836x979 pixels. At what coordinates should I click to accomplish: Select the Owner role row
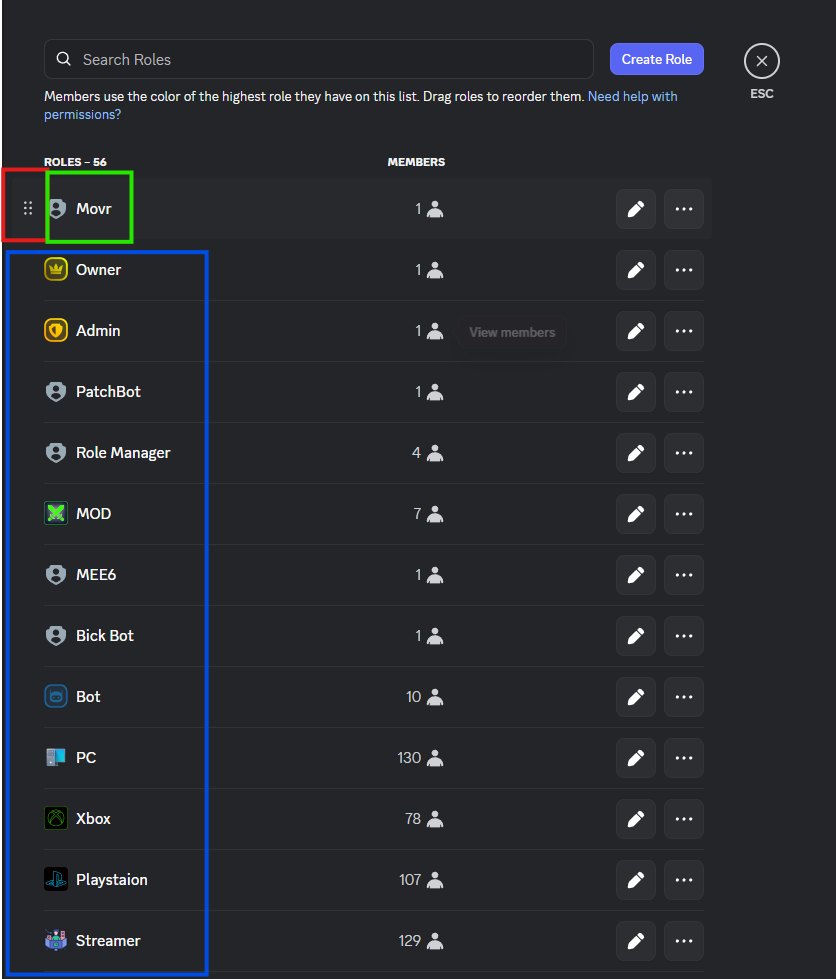(373, 270)
